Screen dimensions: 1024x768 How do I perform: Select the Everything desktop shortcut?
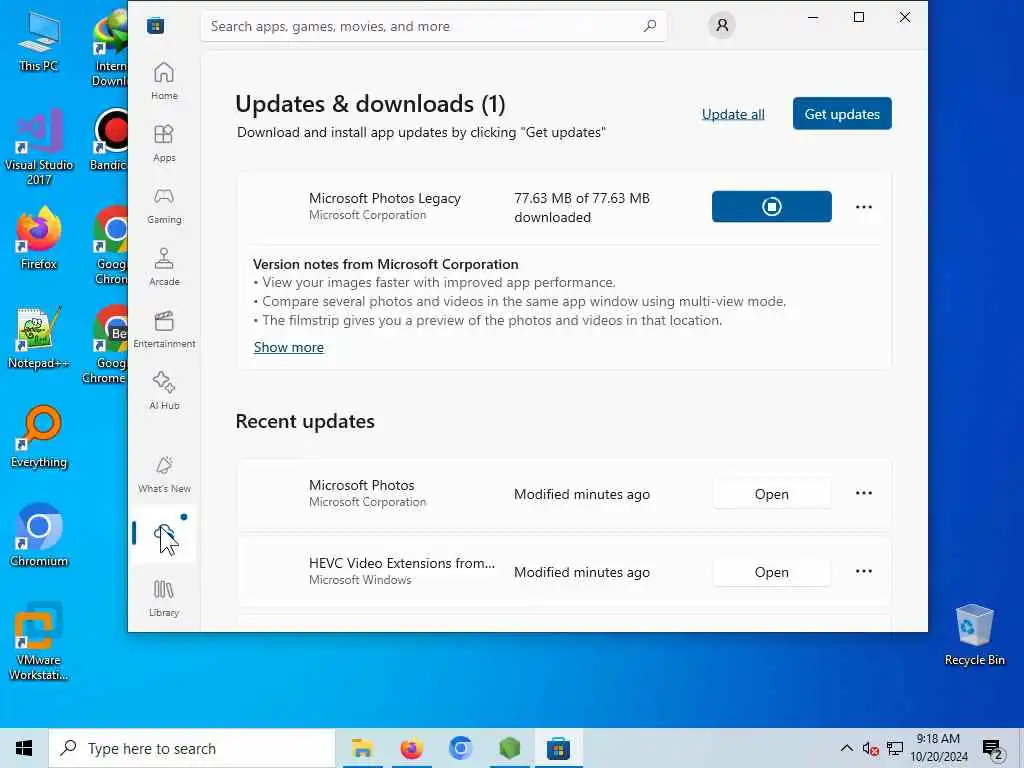click(39, 437)
